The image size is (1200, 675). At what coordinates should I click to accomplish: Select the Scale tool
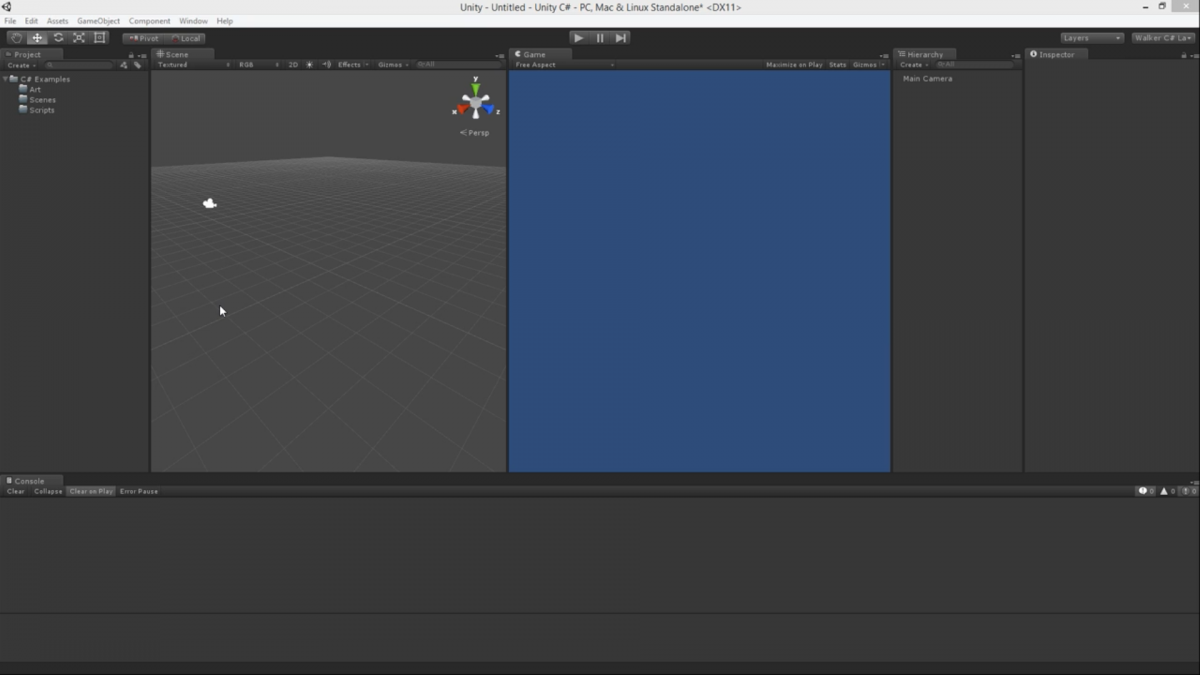[x=79, y=38]
